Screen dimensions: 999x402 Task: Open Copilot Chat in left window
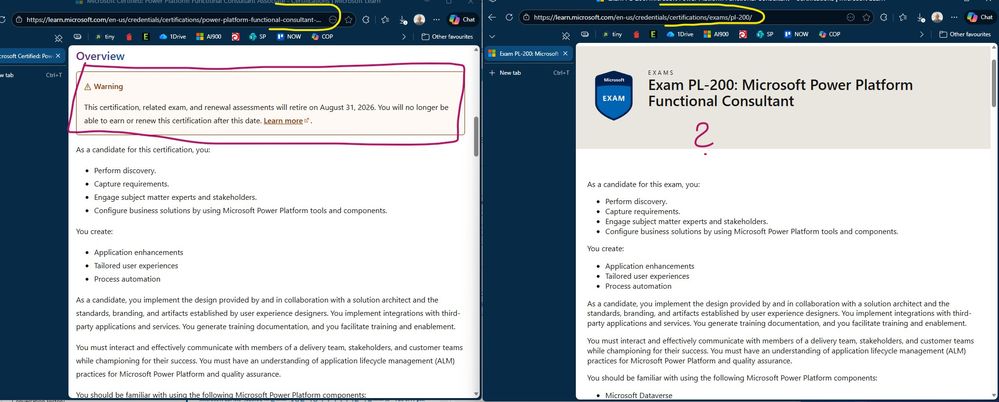tap(462, 19)
